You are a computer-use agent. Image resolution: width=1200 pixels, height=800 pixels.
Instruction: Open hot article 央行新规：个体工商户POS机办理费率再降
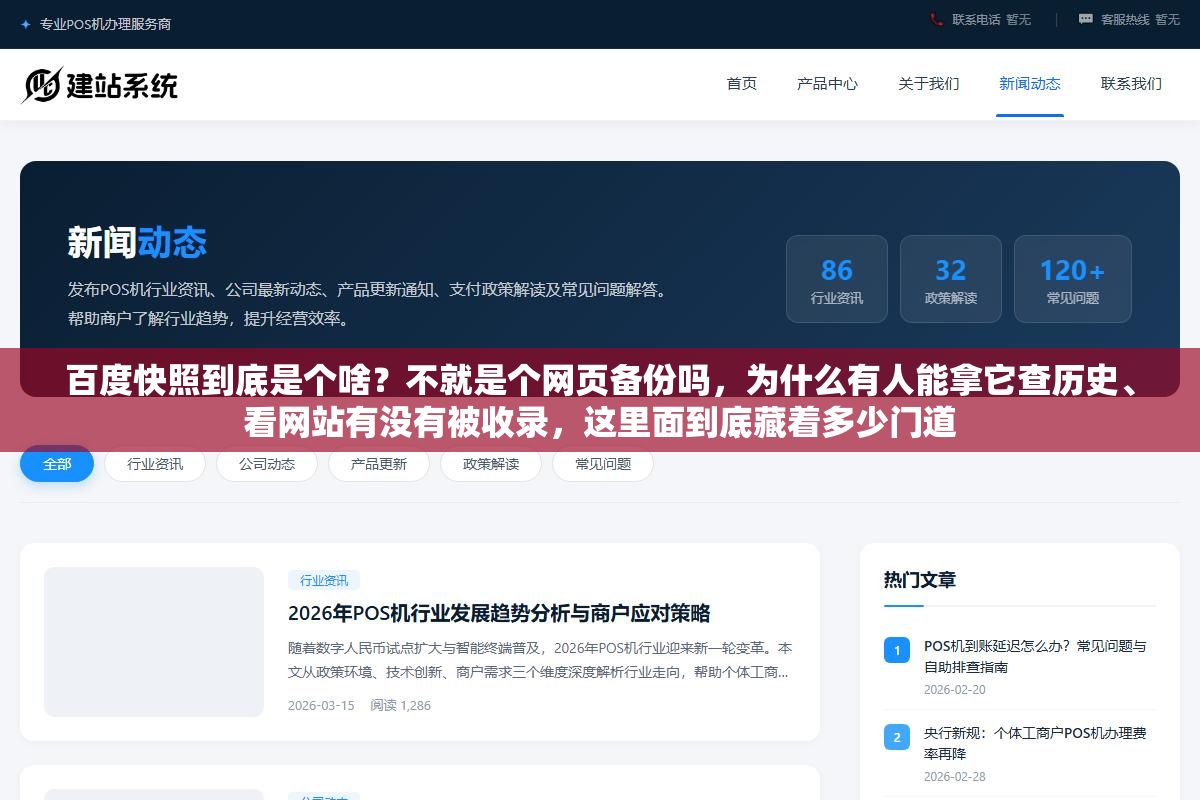(x=1035, y=743)
